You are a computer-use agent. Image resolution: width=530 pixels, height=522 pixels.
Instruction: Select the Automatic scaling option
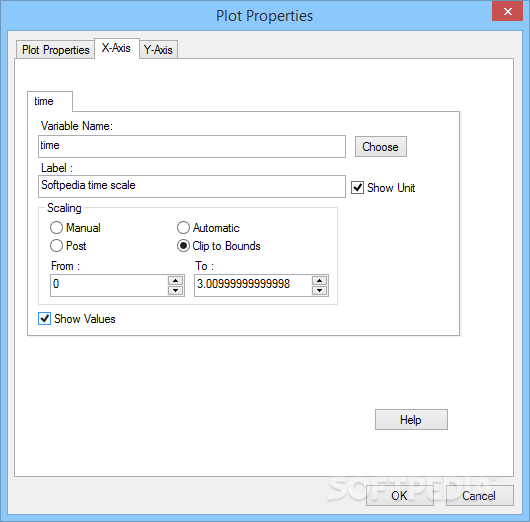click(x=183, y=228)
